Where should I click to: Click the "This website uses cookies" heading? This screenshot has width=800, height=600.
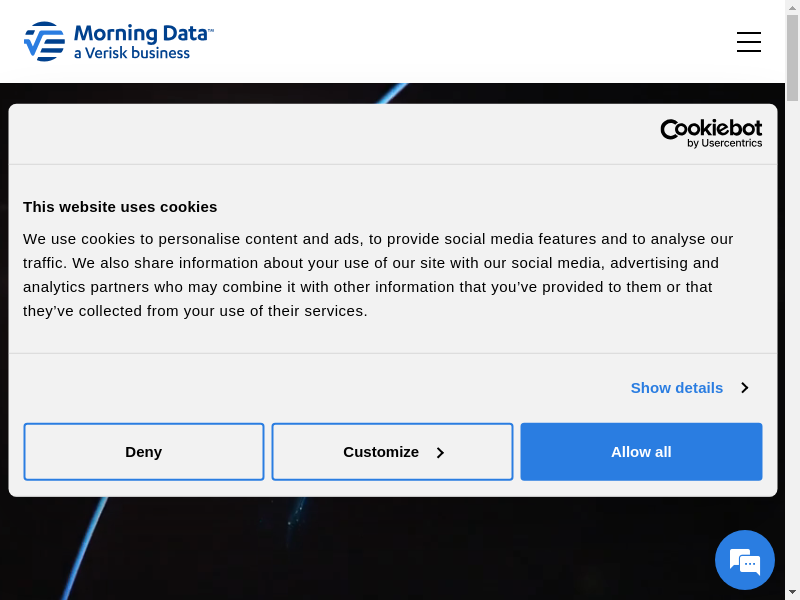tap(120, 207)
